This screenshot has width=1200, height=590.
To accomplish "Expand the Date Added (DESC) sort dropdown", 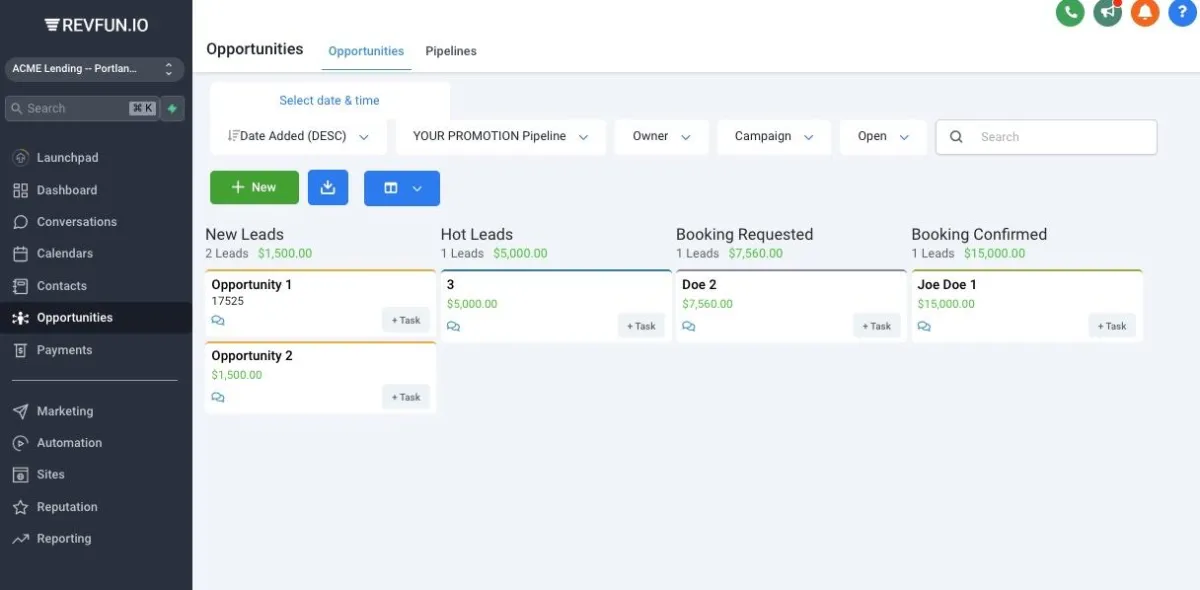I will (x=298, y=137).
